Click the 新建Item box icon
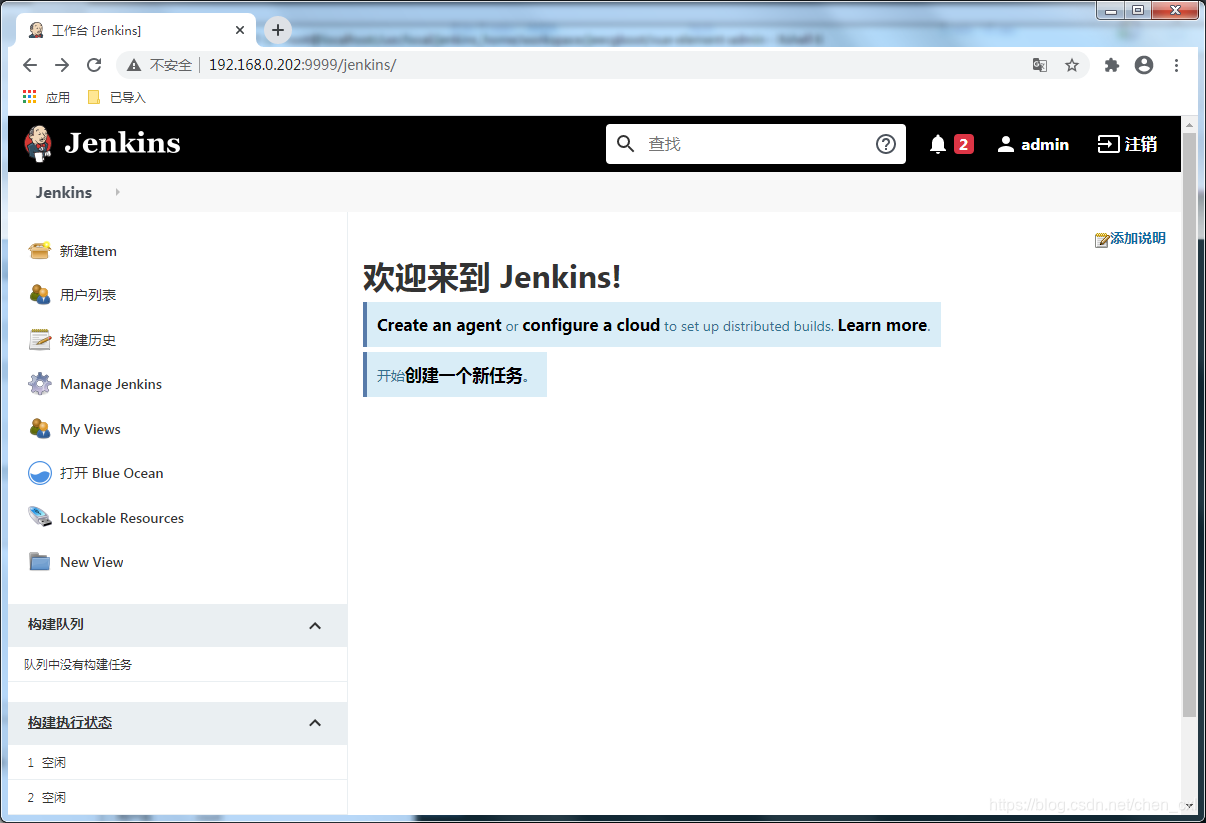Screen dimensions: 1206x823 40,251
